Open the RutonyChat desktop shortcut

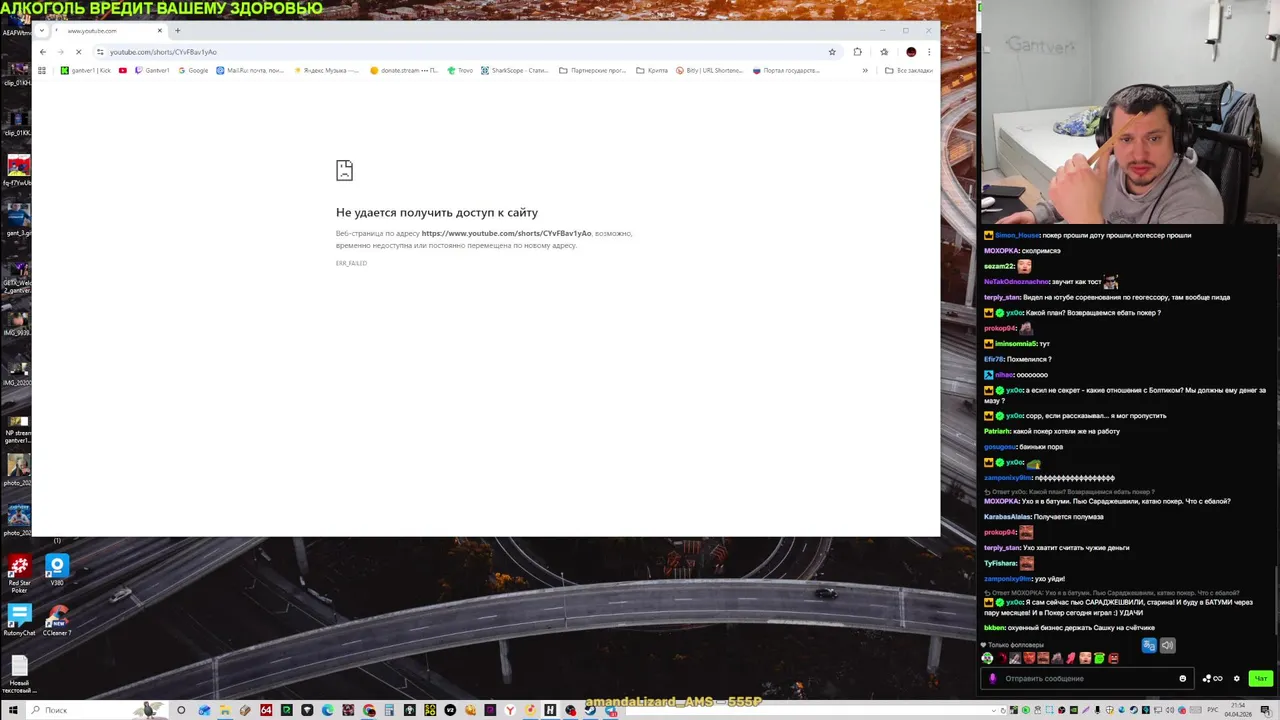[x=19, y=620]
